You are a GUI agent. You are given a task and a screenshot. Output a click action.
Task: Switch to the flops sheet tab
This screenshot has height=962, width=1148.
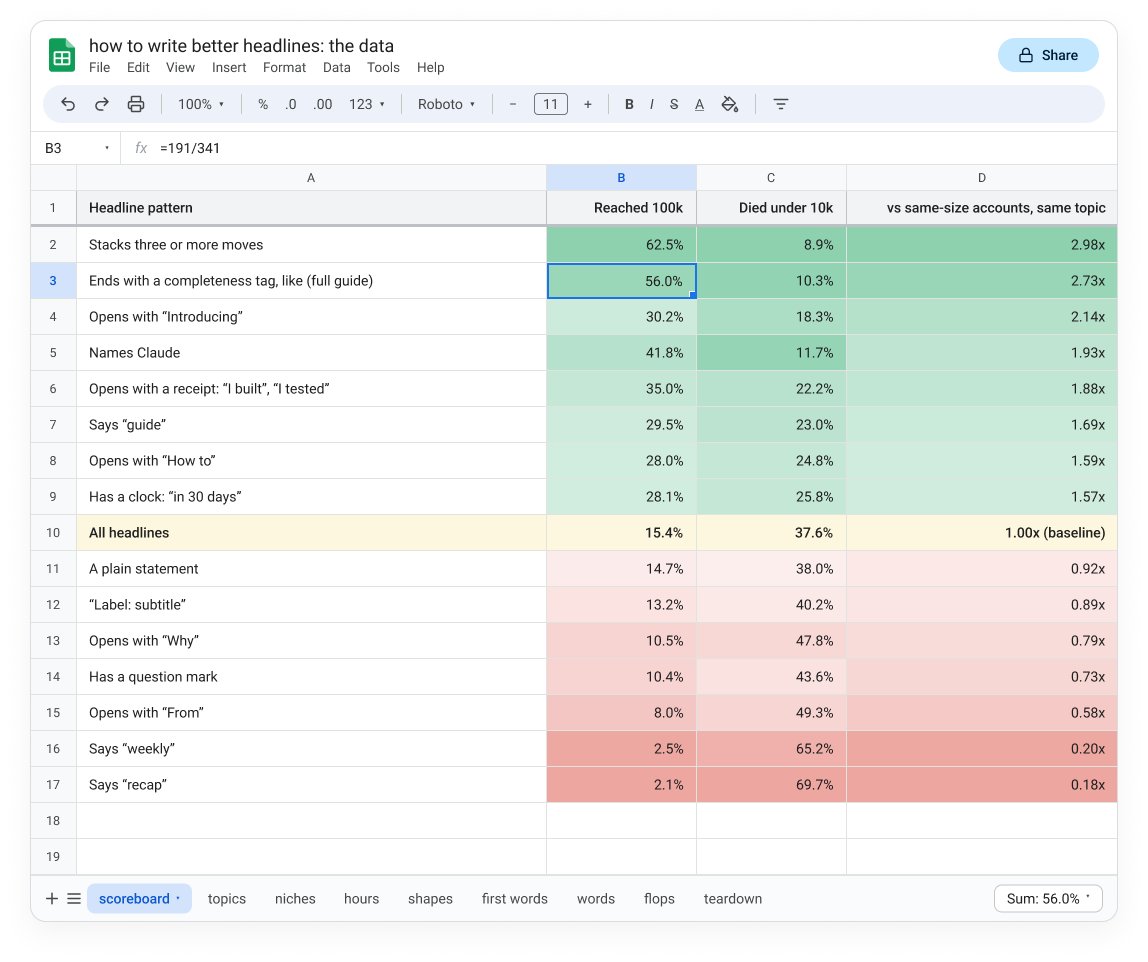pyautogui.click(x=659, y=898)
